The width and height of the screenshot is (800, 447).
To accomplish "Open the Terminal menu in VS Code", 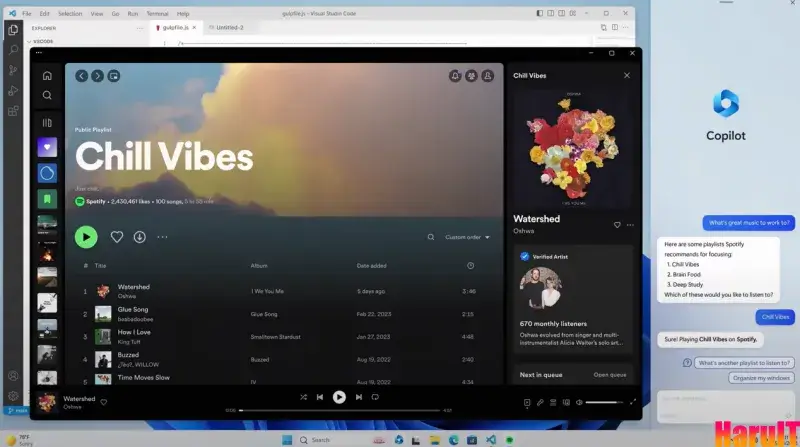I will [x=157, y=14].
